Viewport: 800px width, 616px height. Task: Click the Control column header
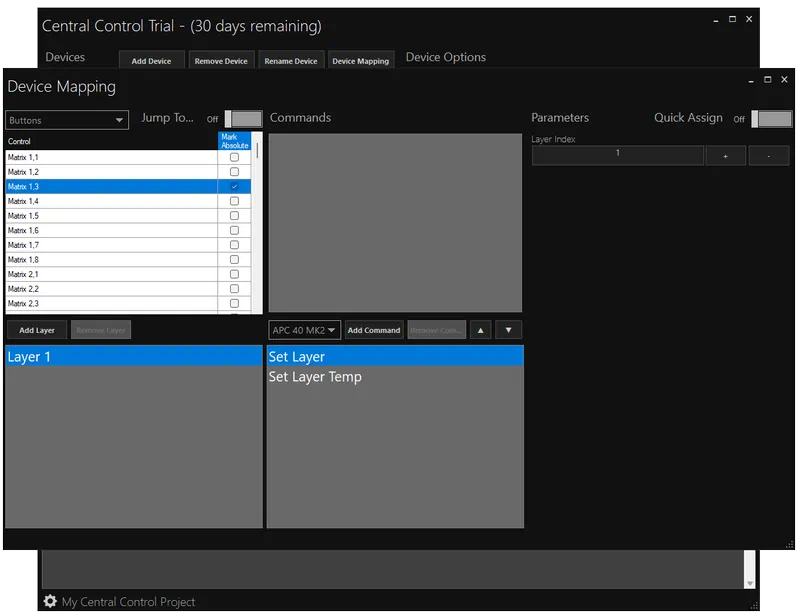click(111, 141)
